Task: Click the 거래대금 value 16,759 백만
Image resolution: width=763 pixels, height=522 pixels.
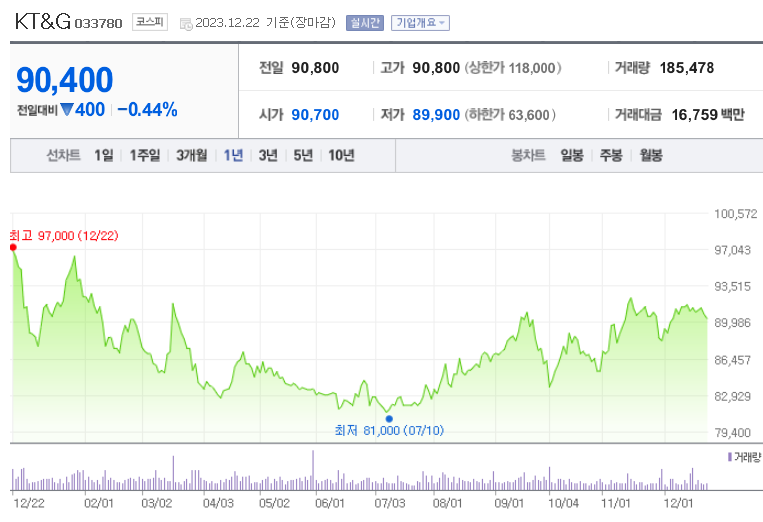Action: click(x=708, y=115)
